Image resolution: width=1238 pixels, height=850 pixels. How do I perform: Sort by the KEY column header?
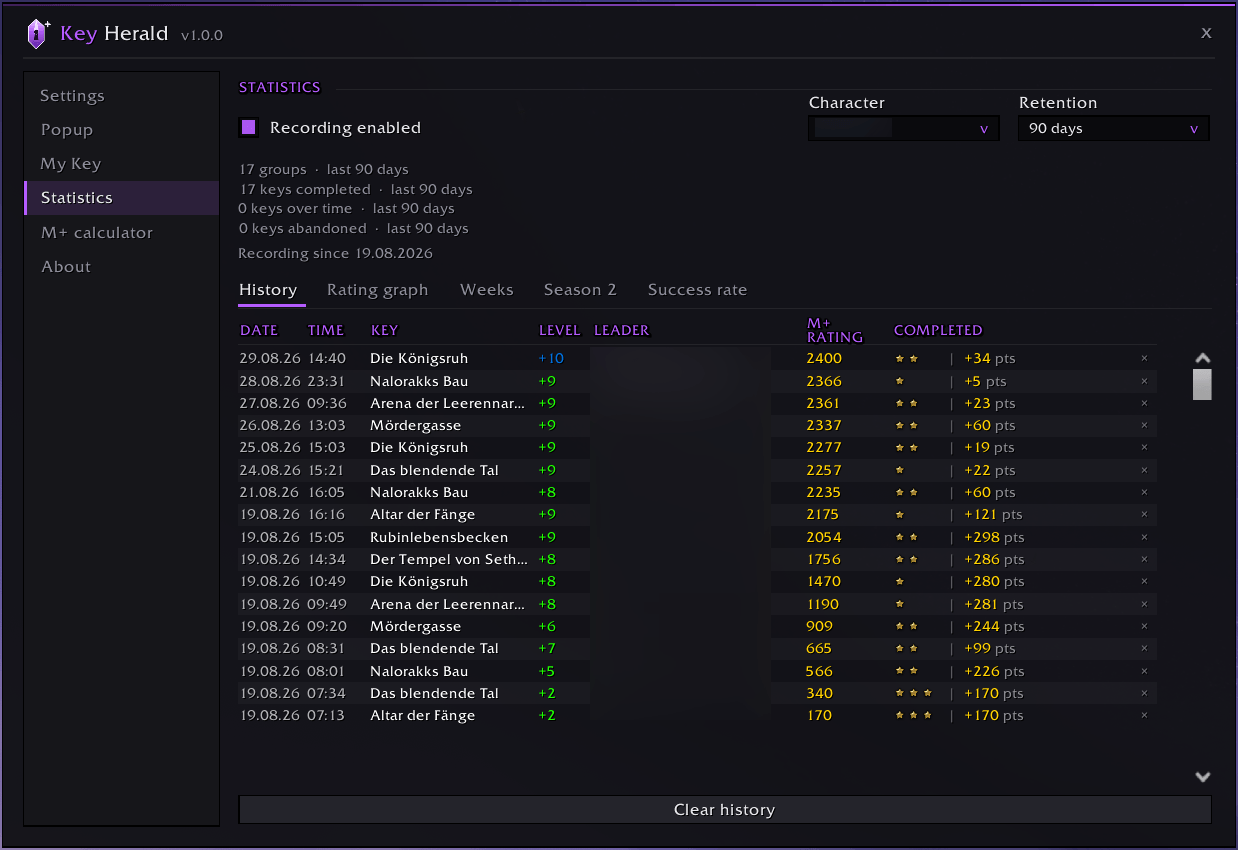coord(384,330)
